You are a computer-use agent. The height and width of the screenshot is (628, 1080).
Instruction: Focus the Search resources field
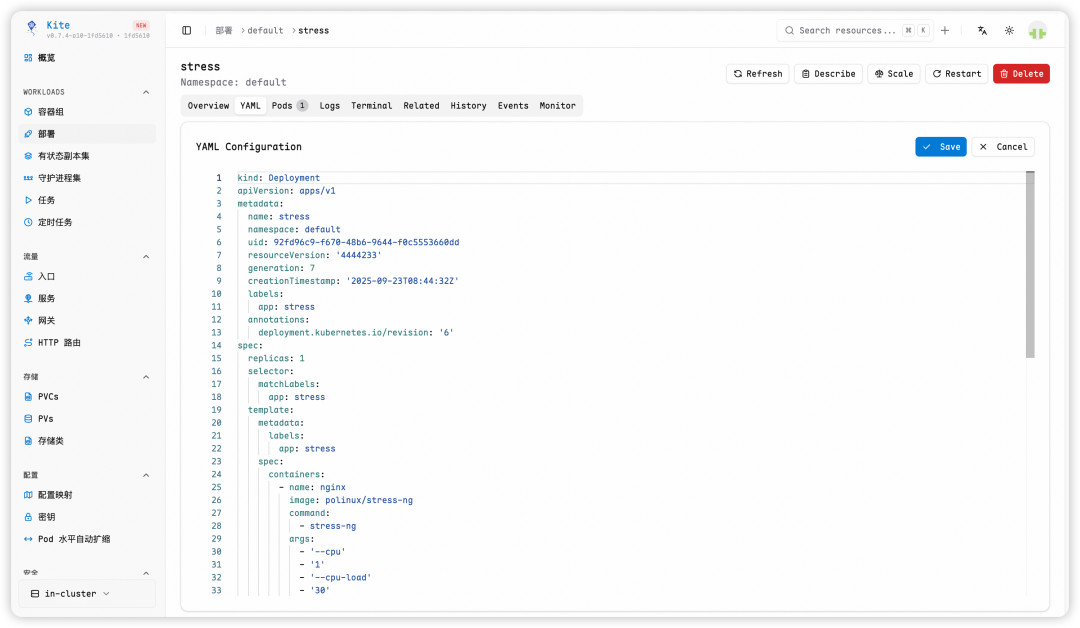(x=846, y=31)
